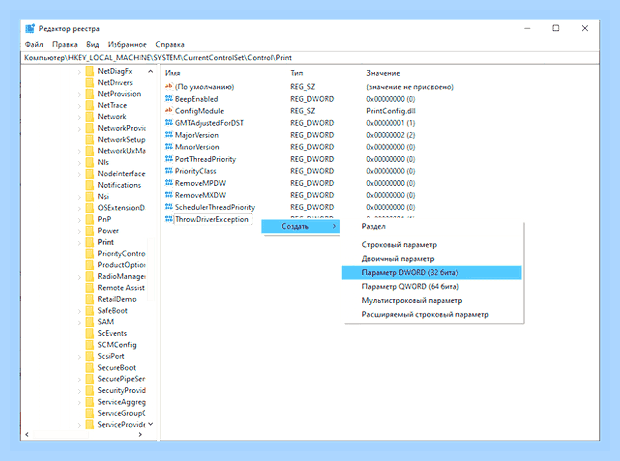Viewport: 620px width, 461px height.
Task: Click the Registry Editor app icon in title bar
Action: [x=30, y=28]
